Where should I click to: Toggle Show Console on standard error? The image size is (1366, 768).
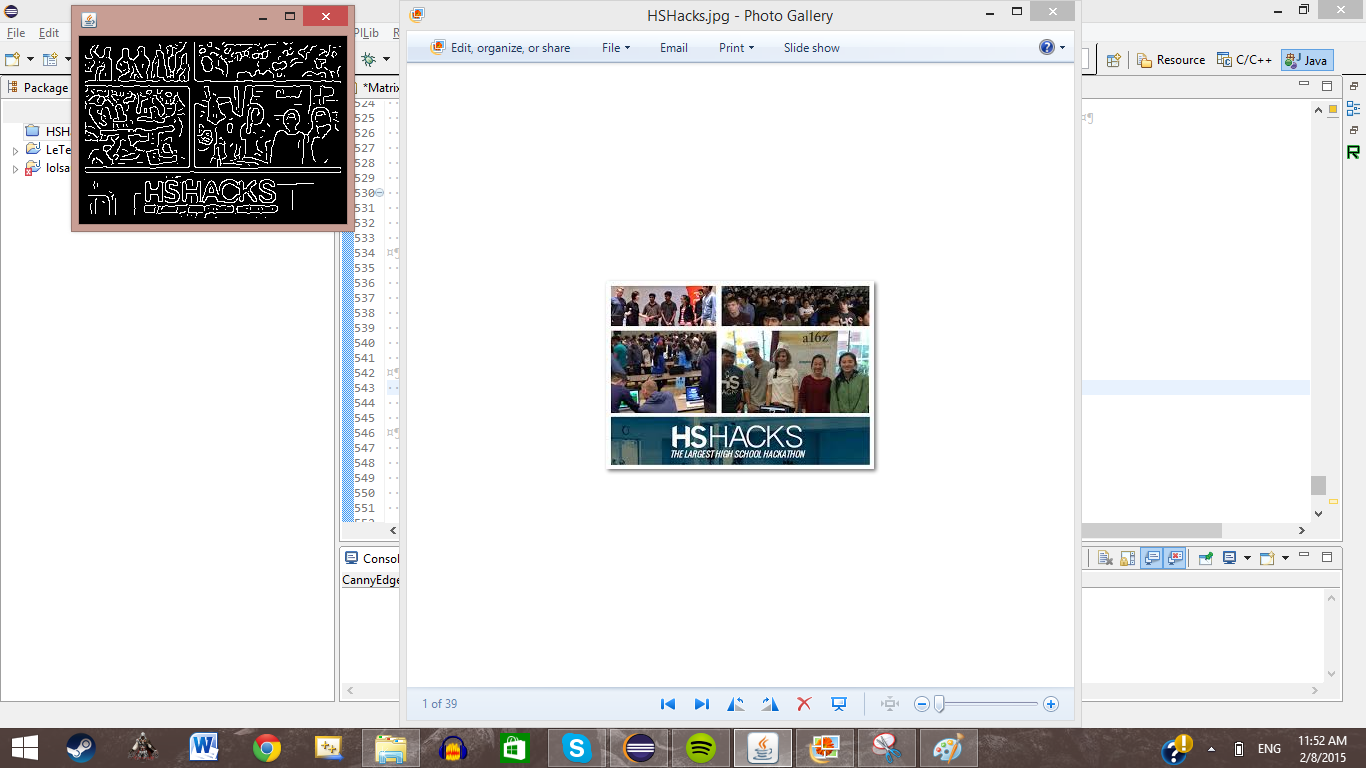pyautogui.click(x=1175, y=558)
